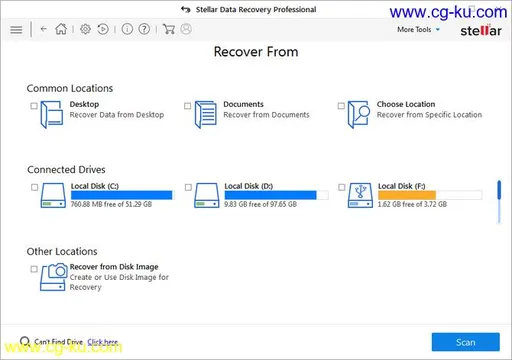Click the 'Local Disk (F:)' label

pyautogui.click(x=402, y=186)
